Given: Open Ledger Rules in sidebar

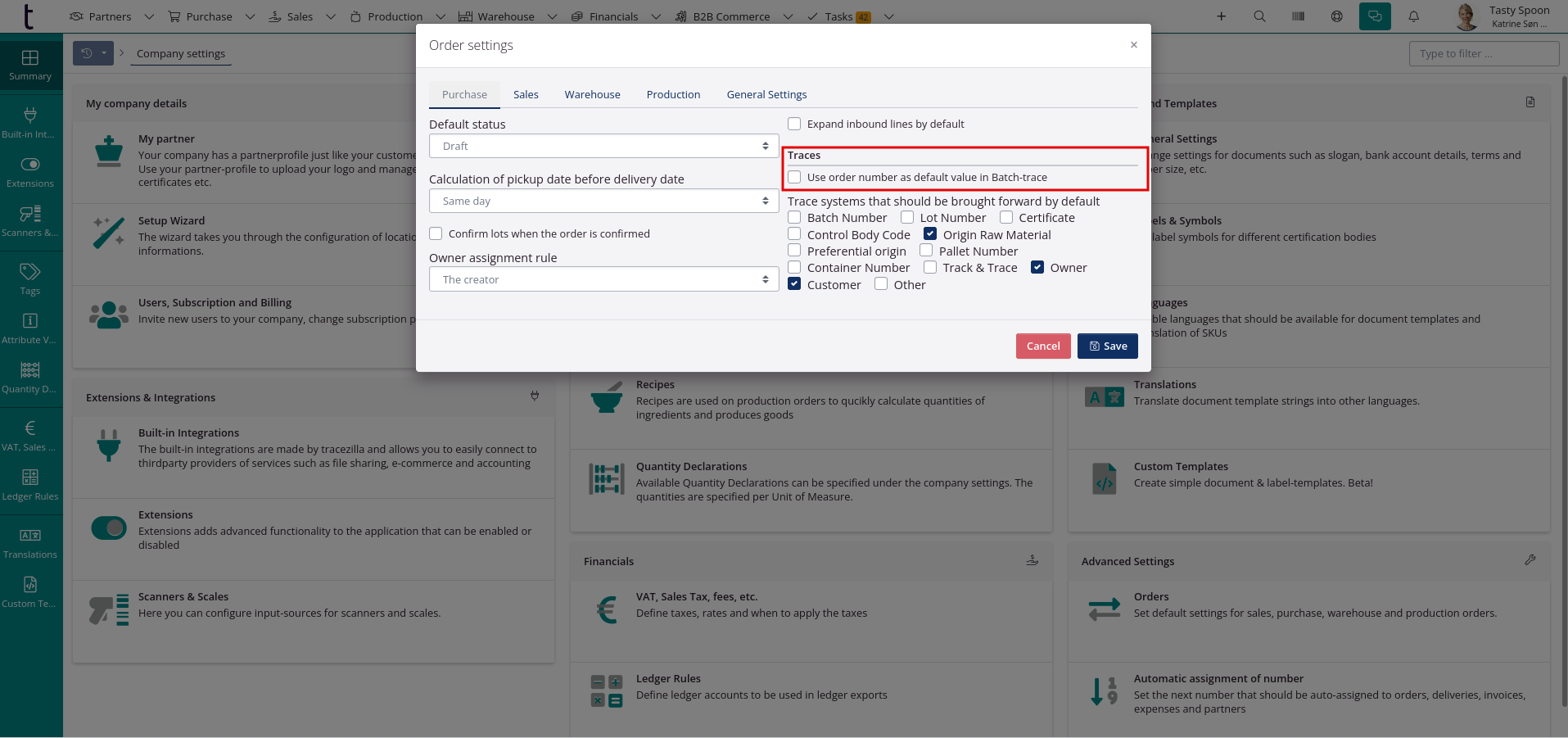Looking at the screenshot, I should [x=30, y=484].
